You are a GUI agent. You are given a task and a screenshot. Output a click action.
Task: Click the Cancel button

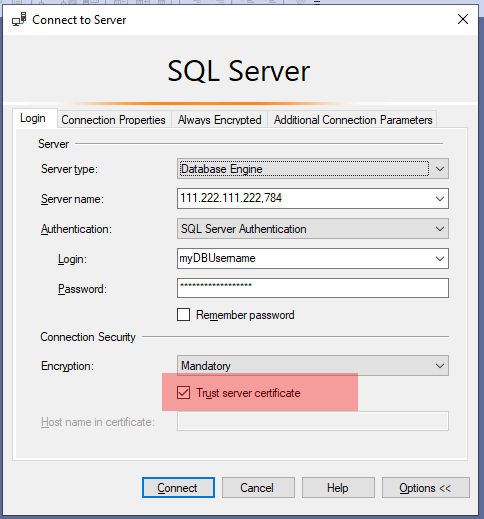[x=258, y=488]
